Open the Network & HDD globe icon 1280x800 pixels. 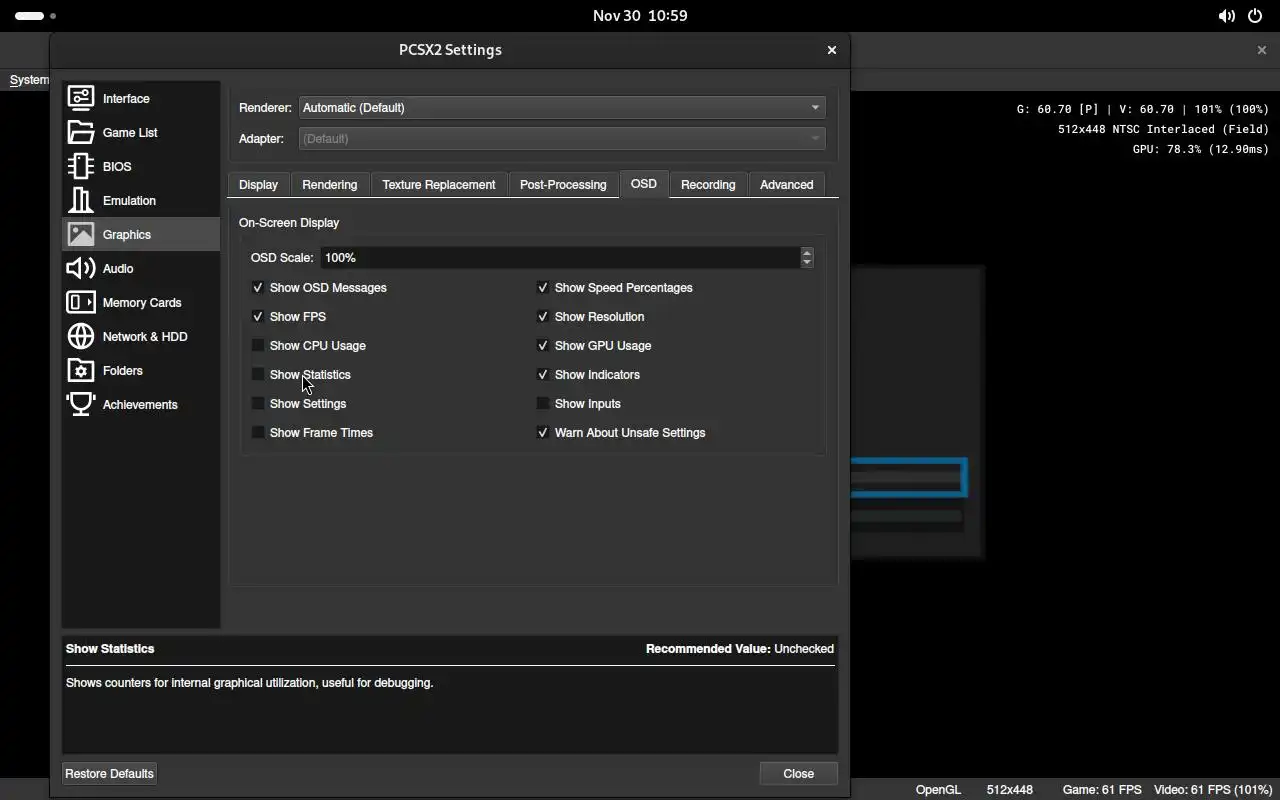[x=81, y=336]
